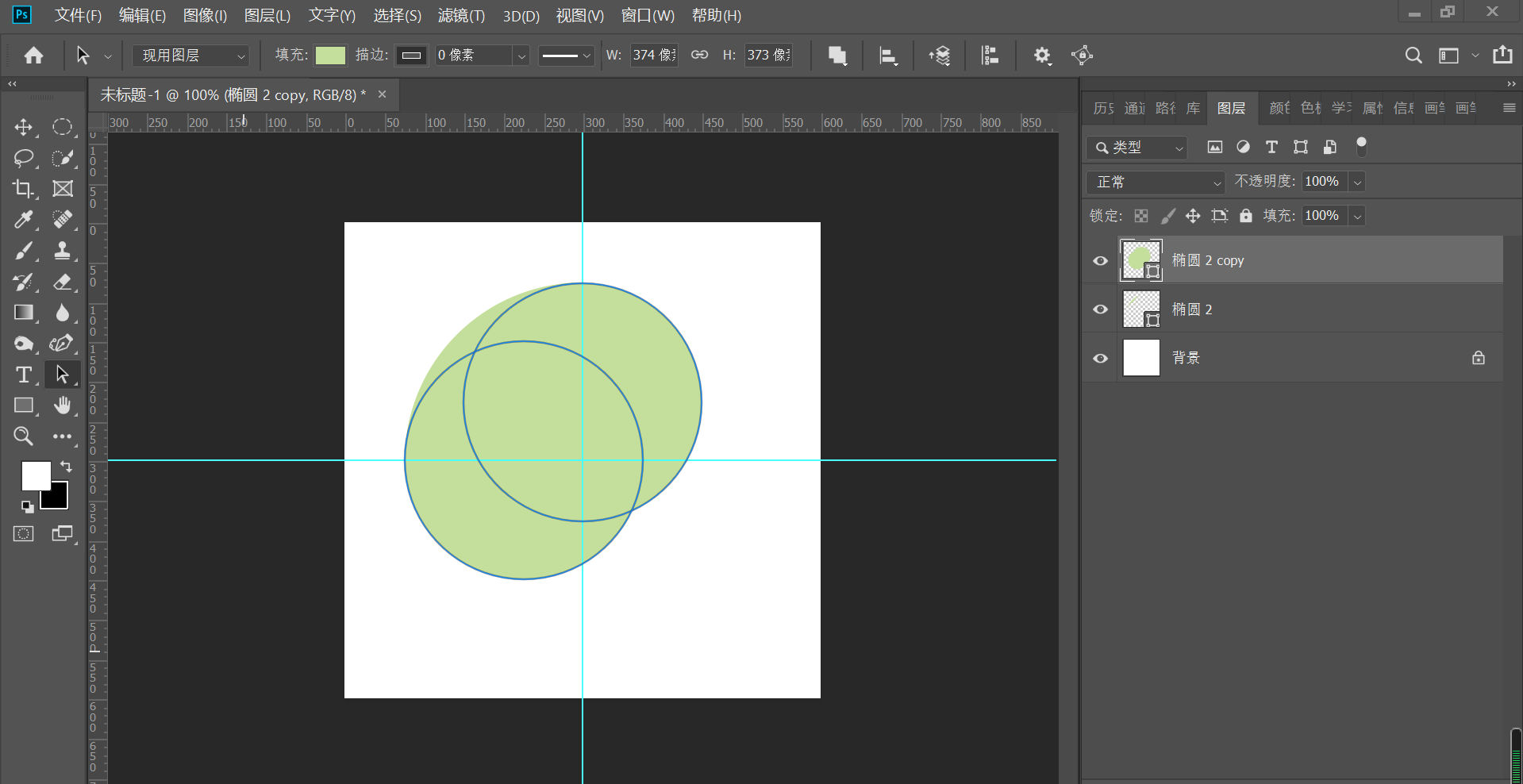Select the Move tool

[24, 127]
